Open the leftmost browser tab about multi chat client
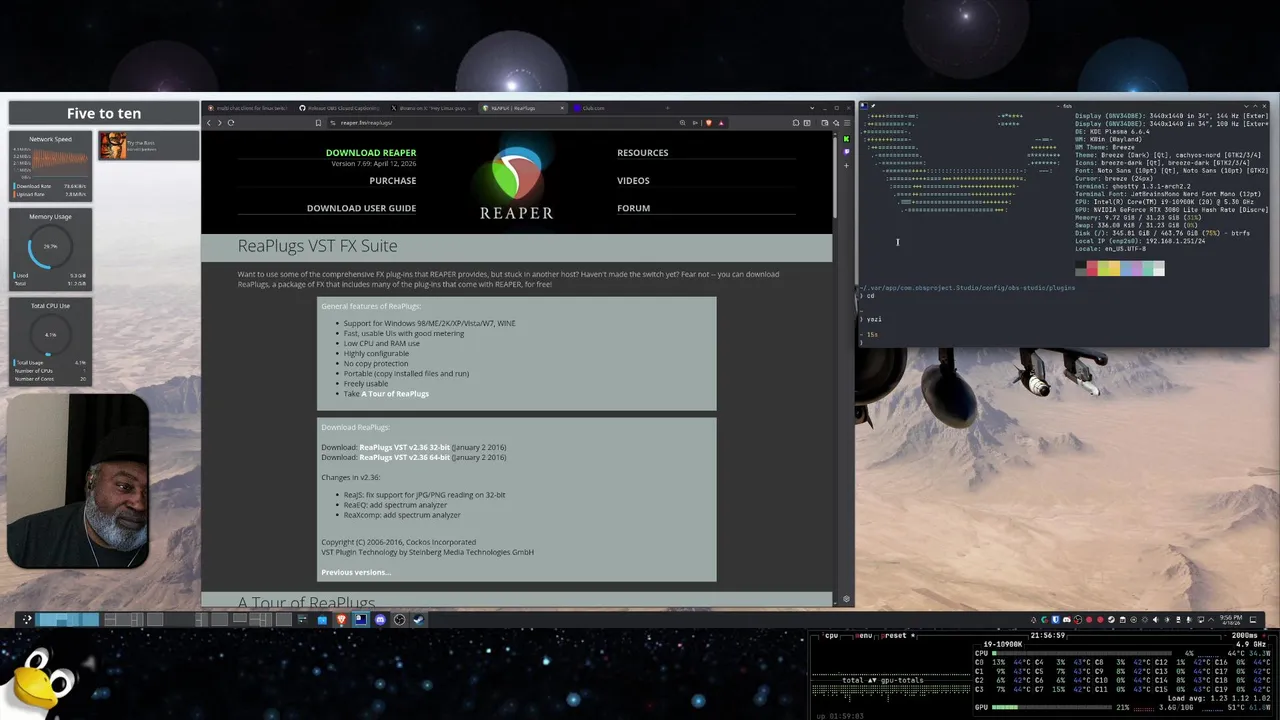This screenshot has width=1280, height=720. 247,108
